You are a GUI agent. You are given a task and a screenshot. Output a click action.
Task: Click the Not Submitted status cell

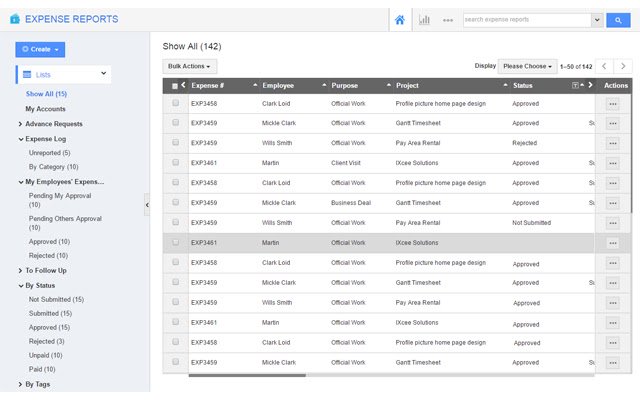click(x=531, y=223)
